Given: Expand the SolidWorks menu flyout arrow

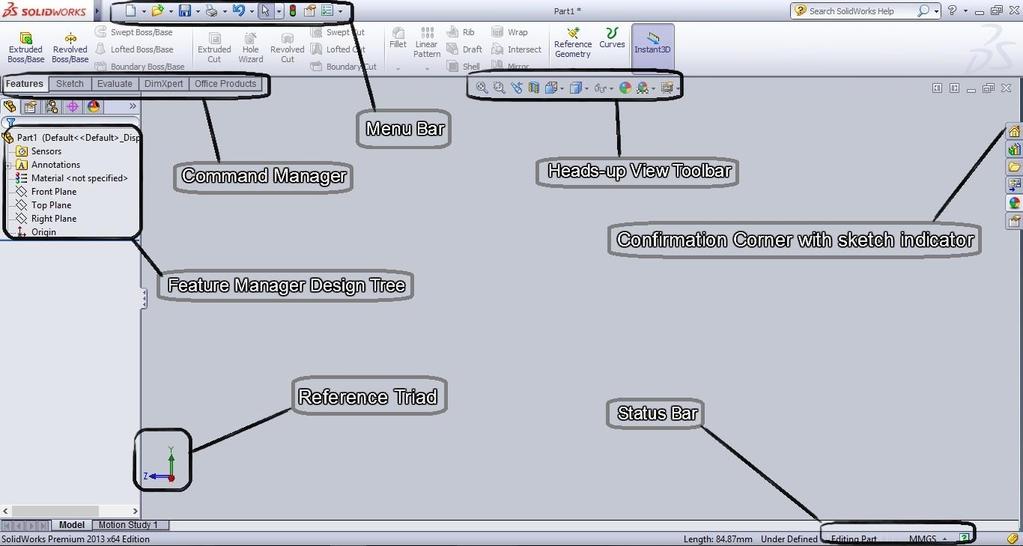Looking at the screenshot, I should click(98, 11).
